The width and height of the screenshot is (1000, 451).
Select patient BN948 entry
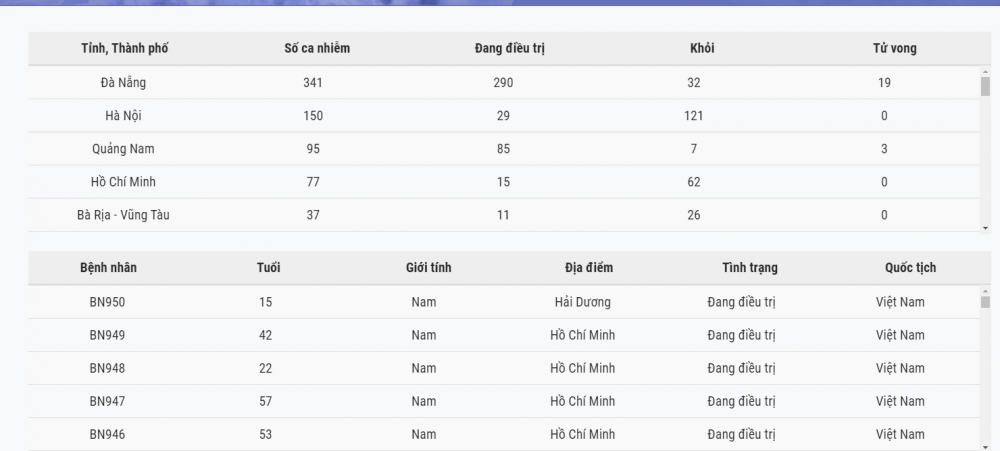(504, 368)
